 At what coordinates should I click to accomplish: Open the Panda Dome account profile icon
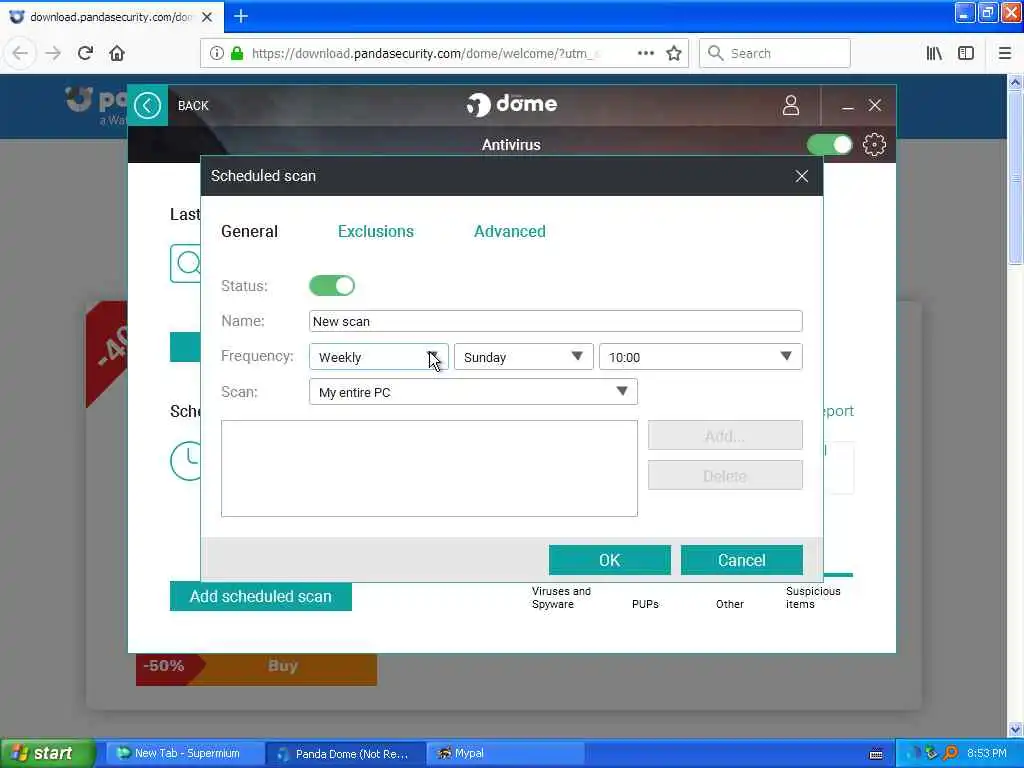pyautogui.click(x=791, y=105)
